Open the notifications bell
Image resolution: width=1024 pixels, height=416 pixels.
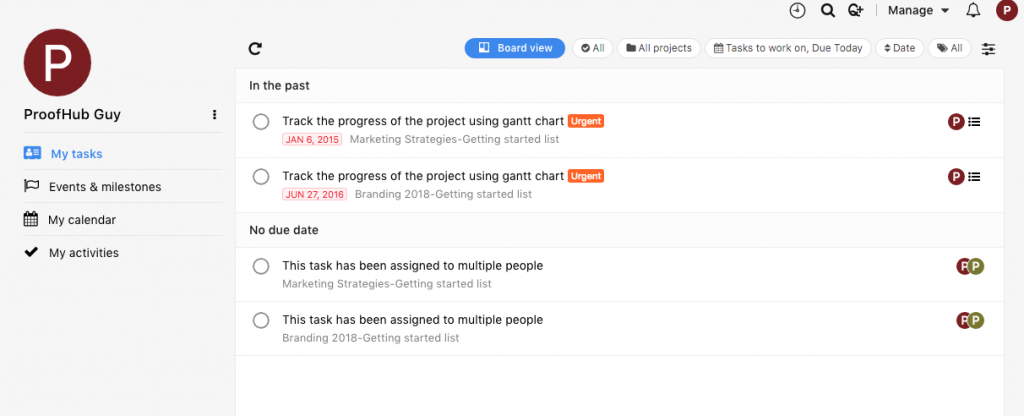click(973, 10)
